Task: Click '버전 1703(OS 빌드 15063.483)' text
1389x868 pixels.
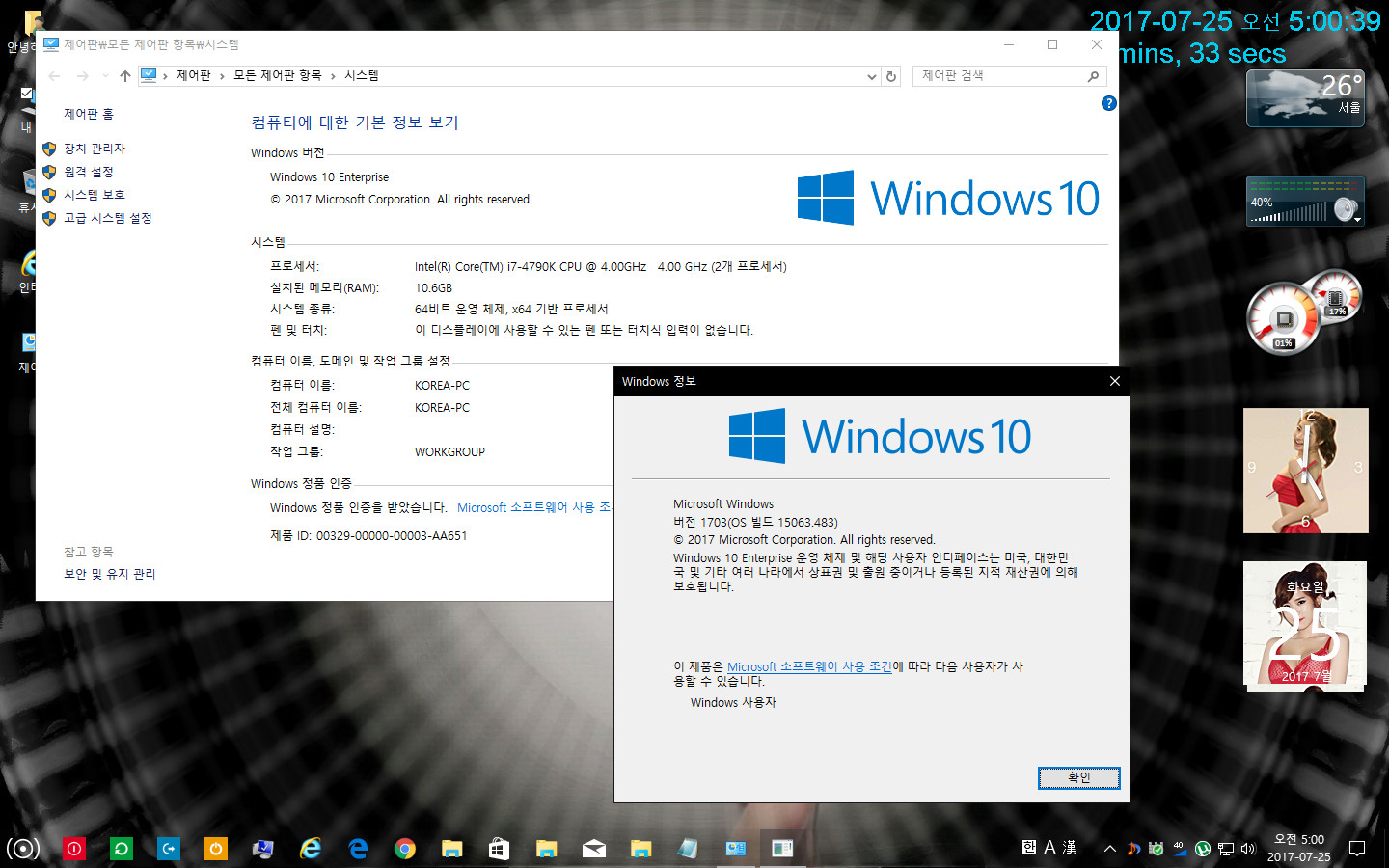Action: [755, 522]
